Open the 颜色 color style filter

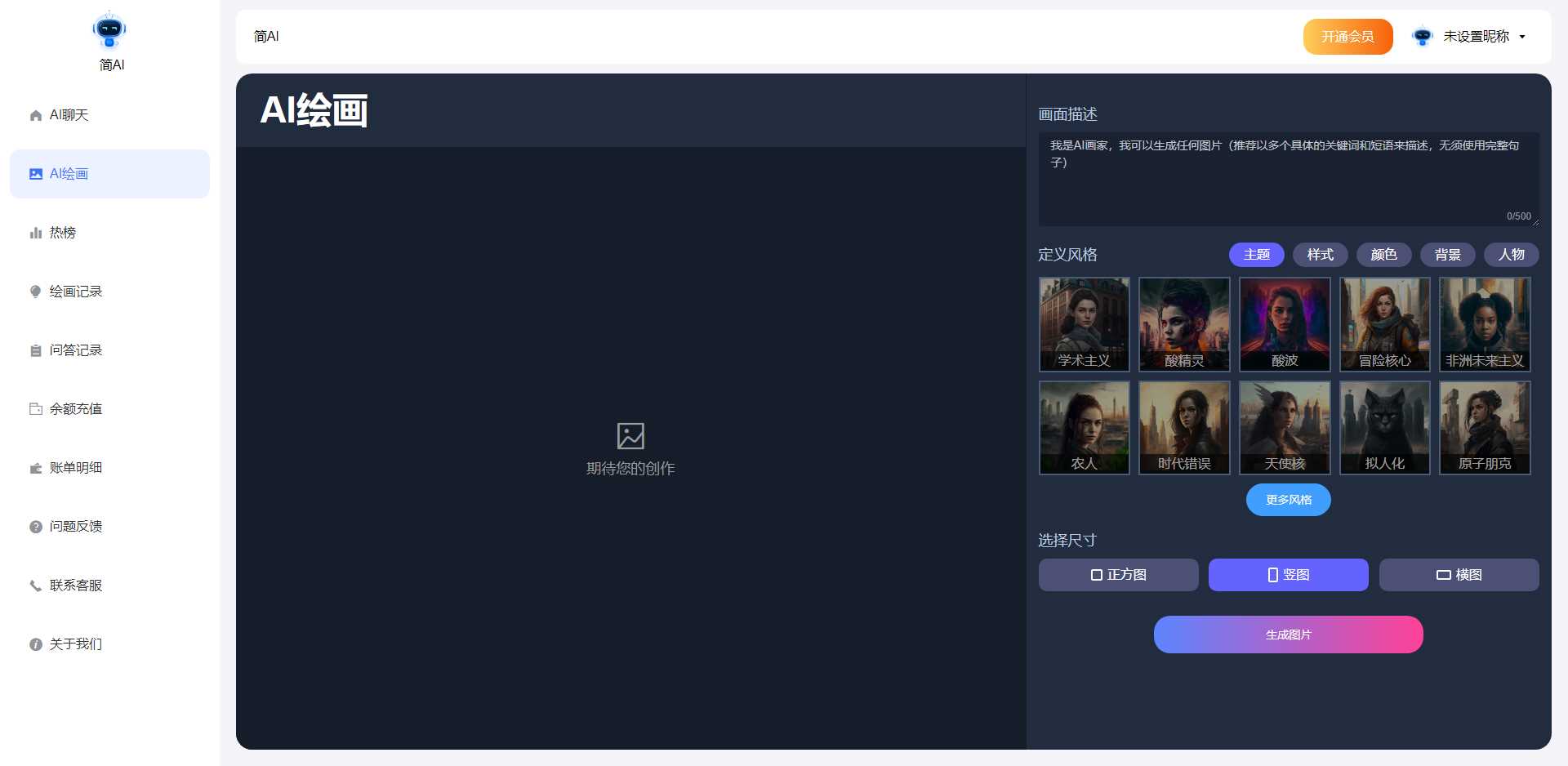1383,255
